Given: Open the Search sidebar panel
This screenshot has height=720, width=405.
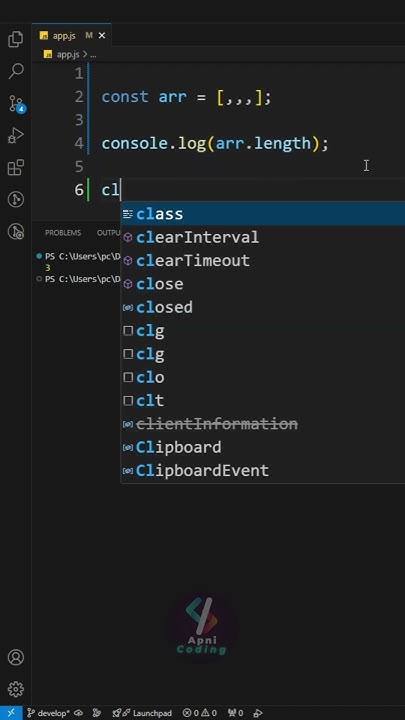Looking at the screenshot, I should [x=16, y=71].
